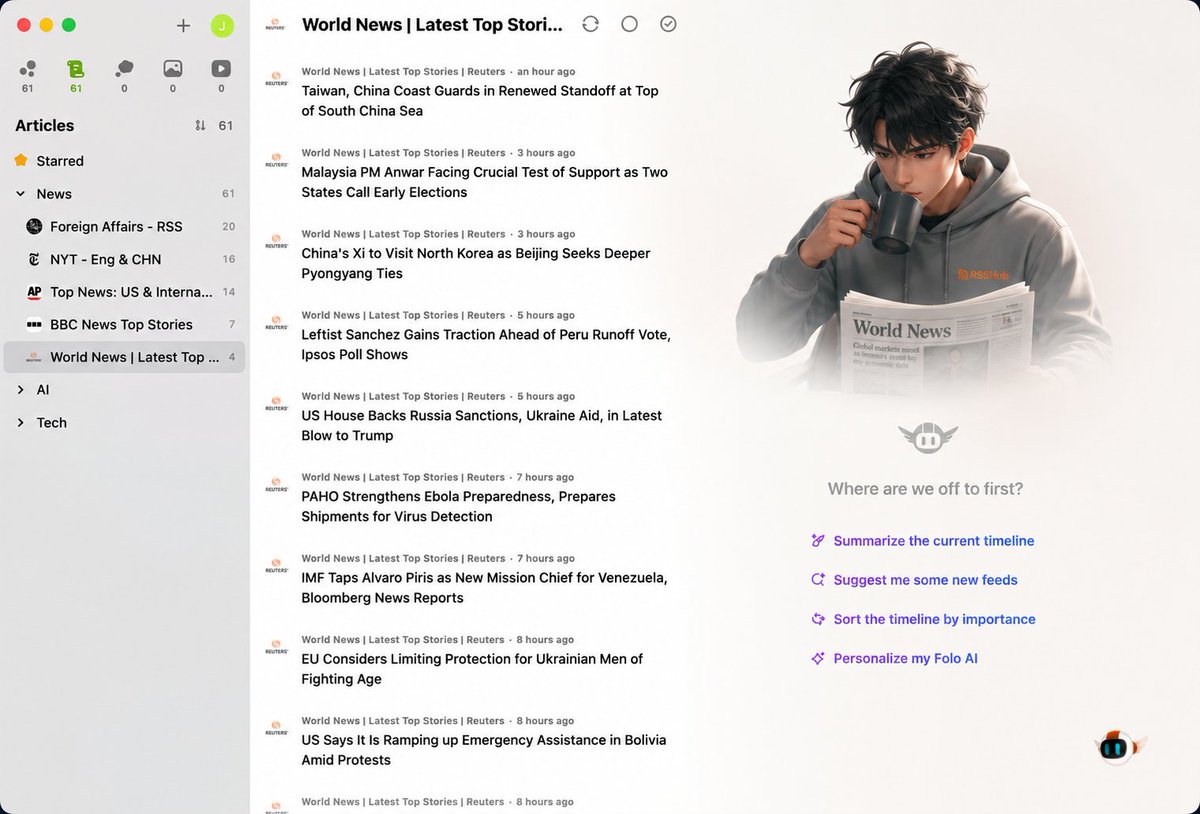
Task: Open the Taiwan, China Coast Guards article
Action: tap(466, 92)
